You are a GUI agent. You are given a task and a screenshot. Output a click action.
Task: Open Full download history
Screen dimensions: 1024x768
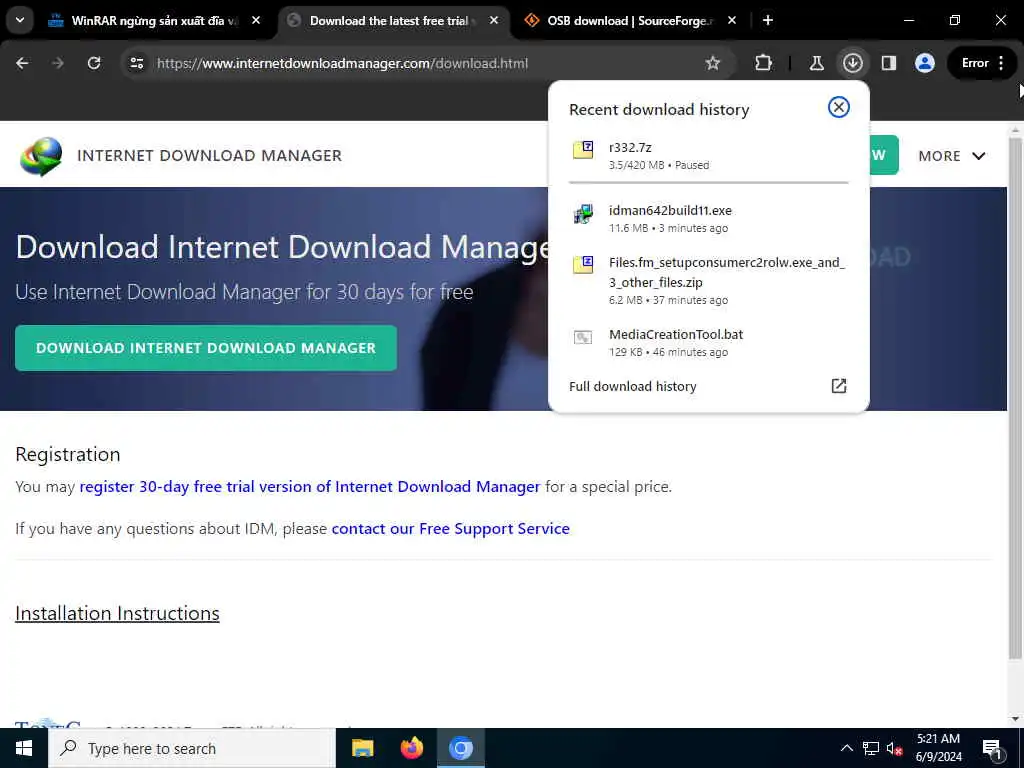pos(709,386)
